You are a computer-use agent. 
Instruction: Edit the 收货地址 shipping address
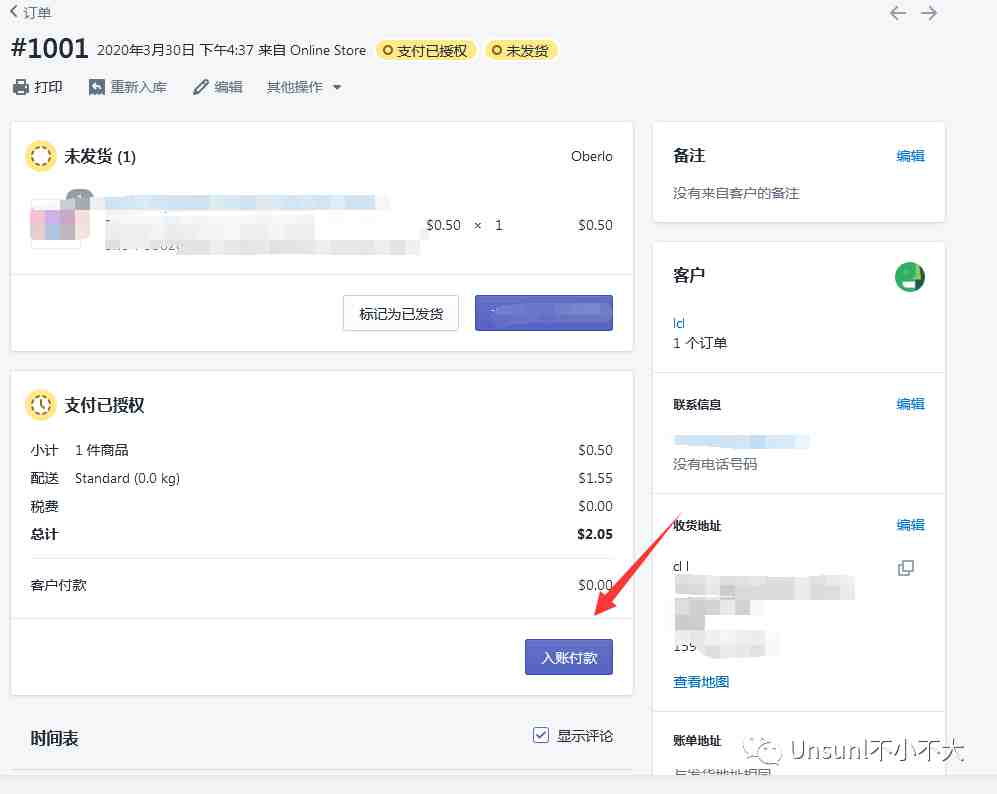click(910, 525)
